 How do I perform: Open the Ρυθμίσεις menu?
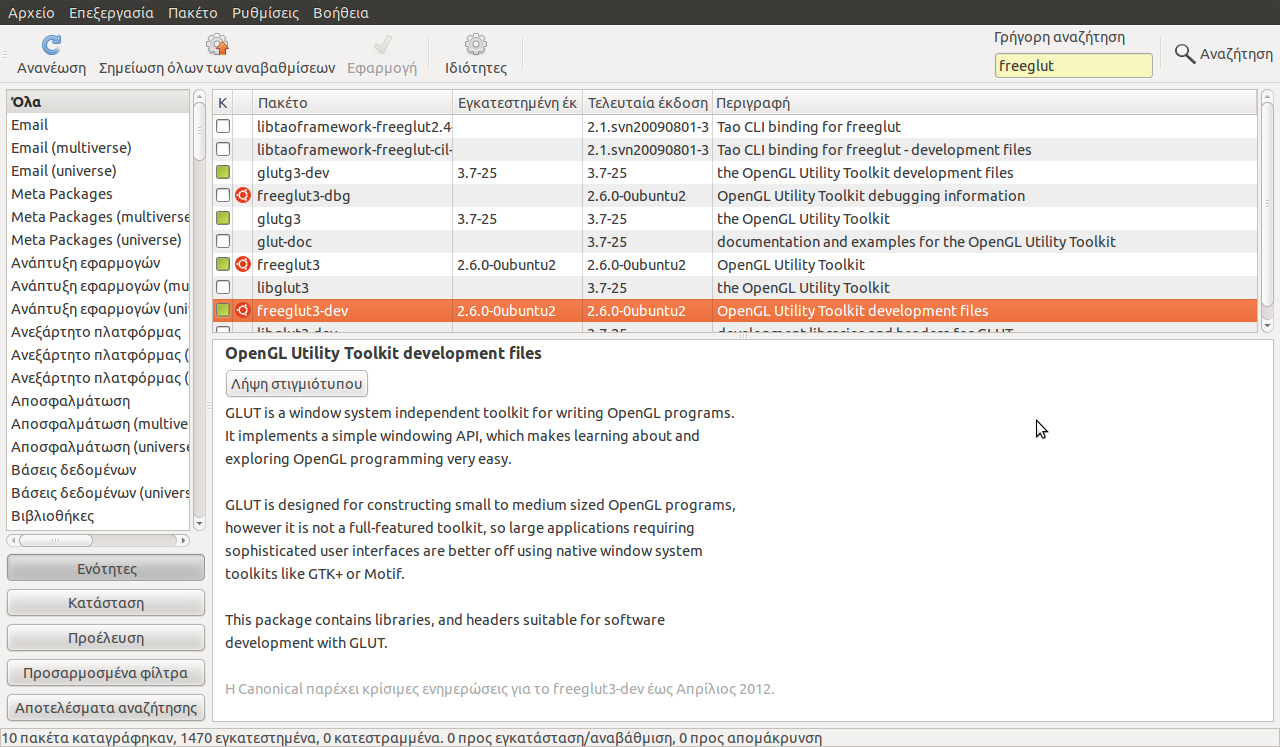[x=264, y=13]
